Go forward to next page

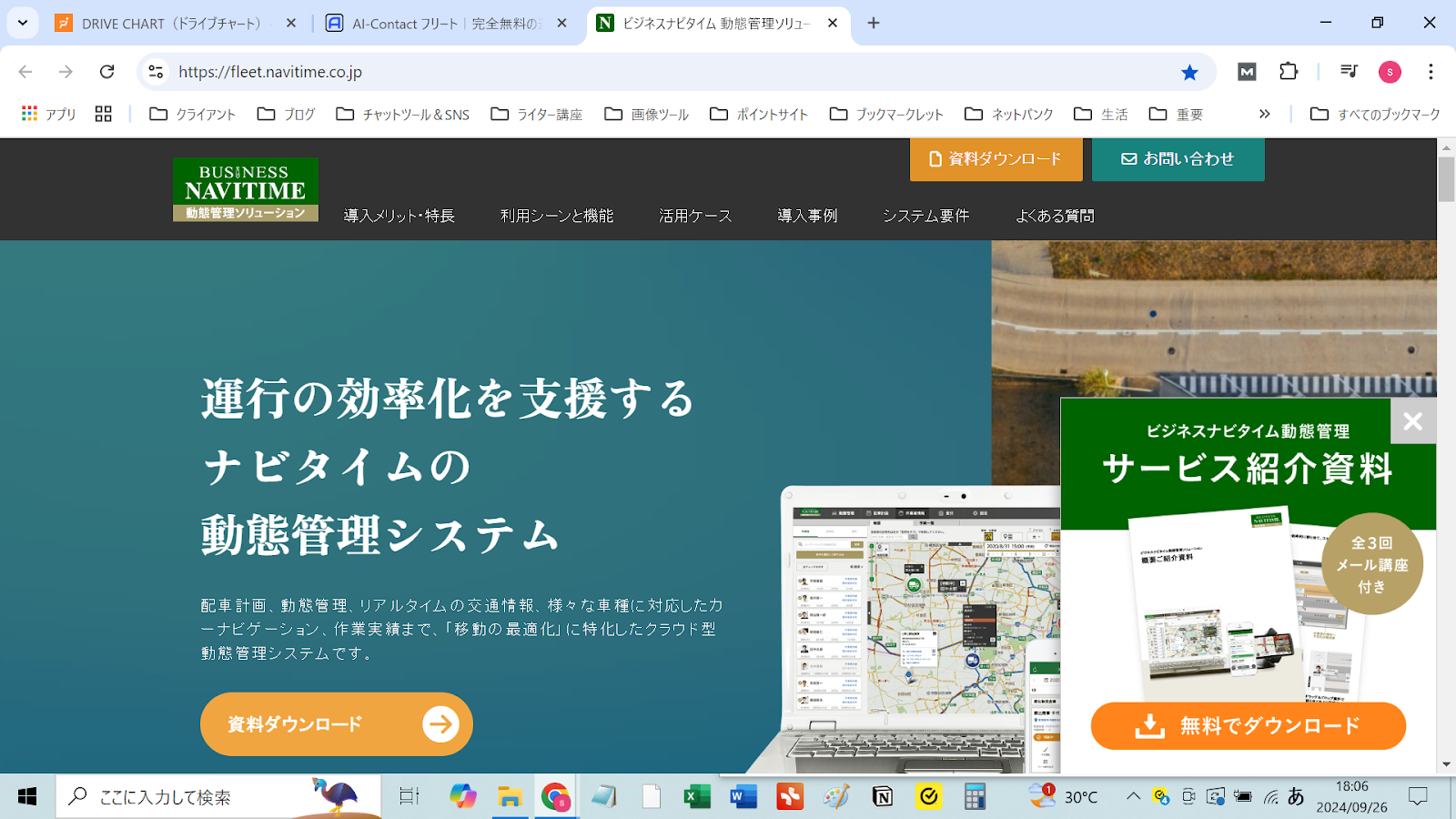(66, 72)
